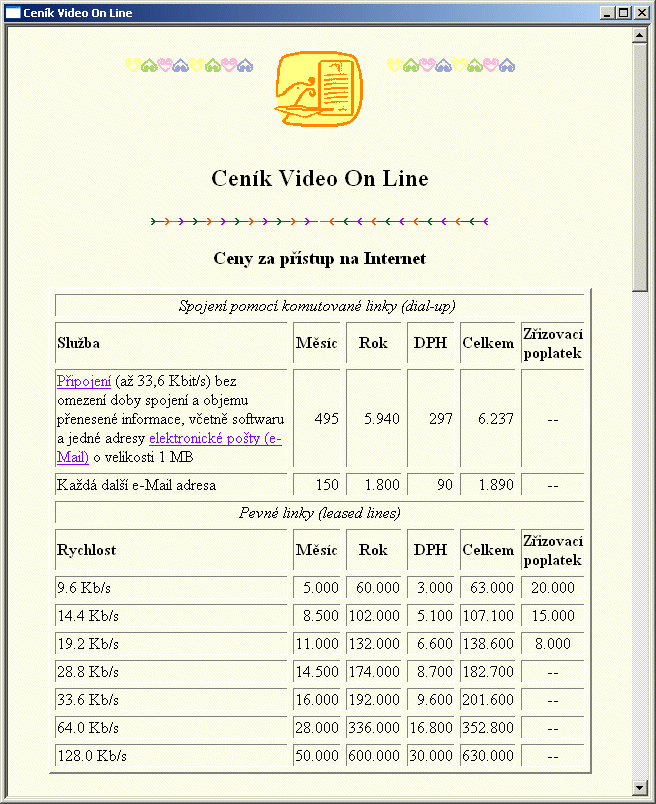Click the '14.4 Kb/s' speed row
The image size is (656, 804).
coord(171,616)
